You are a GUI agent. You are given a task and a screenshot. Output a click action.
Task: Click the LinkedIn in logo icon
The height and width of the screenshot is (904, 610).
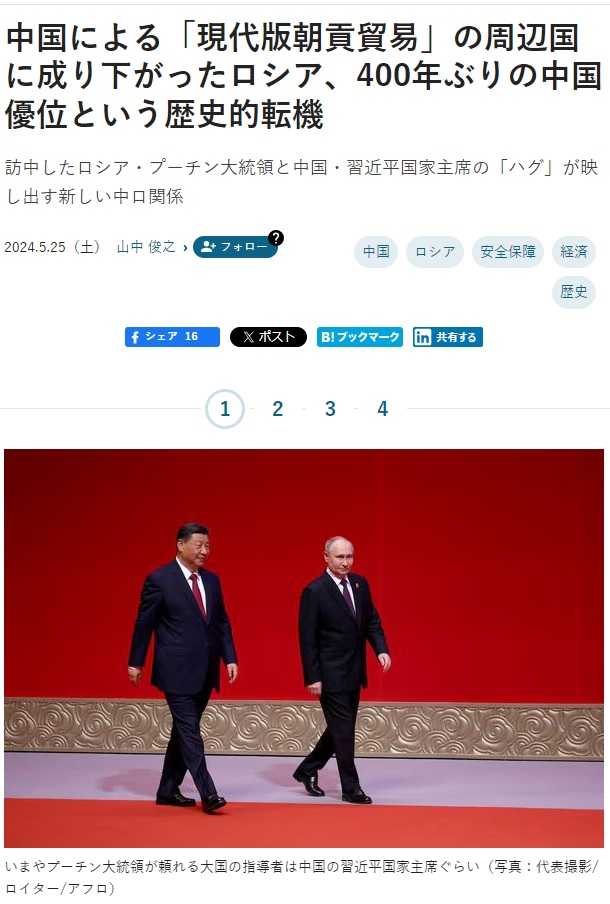422,337
